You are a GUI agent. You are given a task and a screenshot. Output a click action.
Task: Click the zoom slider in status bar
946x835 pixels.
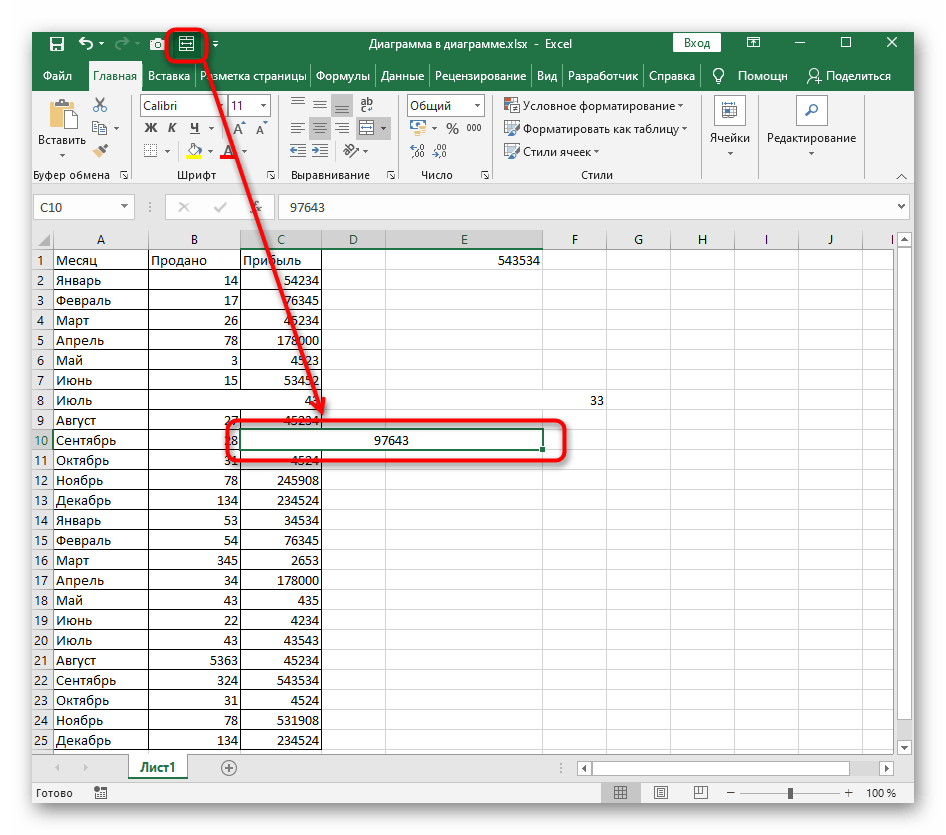789,793
